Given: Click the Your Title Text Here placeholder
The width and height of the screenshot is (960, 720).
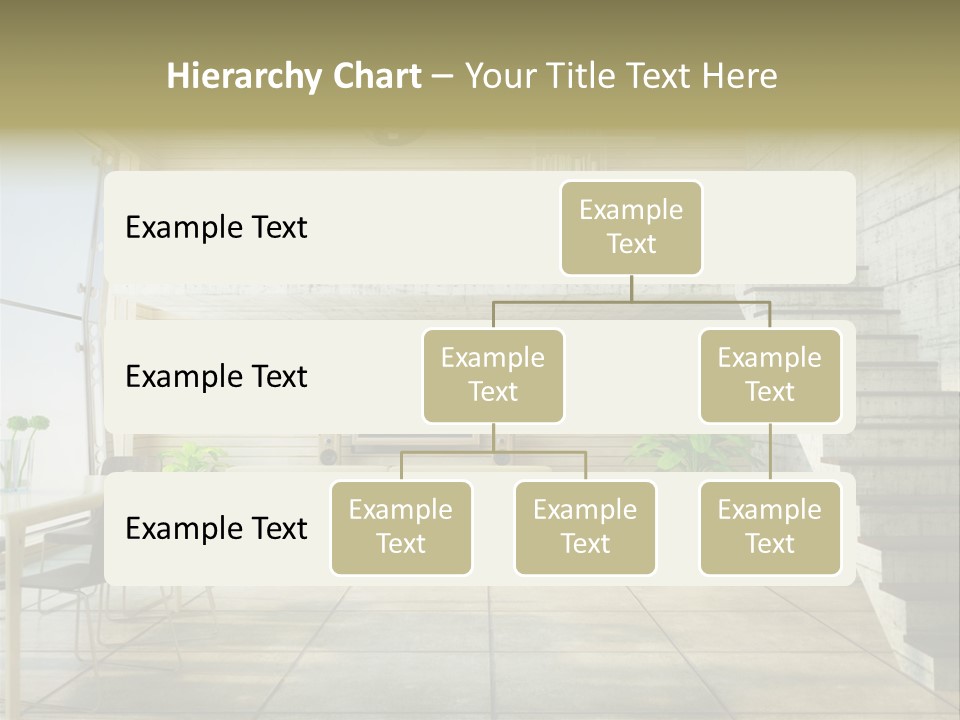Looking at the screenshot, I should 622,75.
